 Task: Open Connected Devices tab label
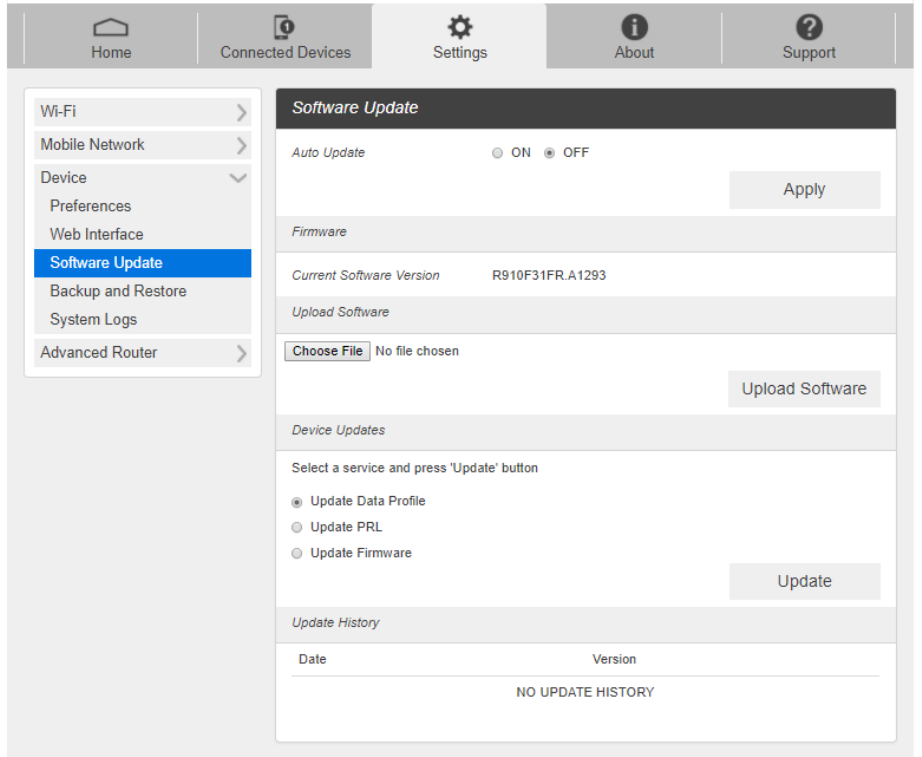click(x=285, y=52)
